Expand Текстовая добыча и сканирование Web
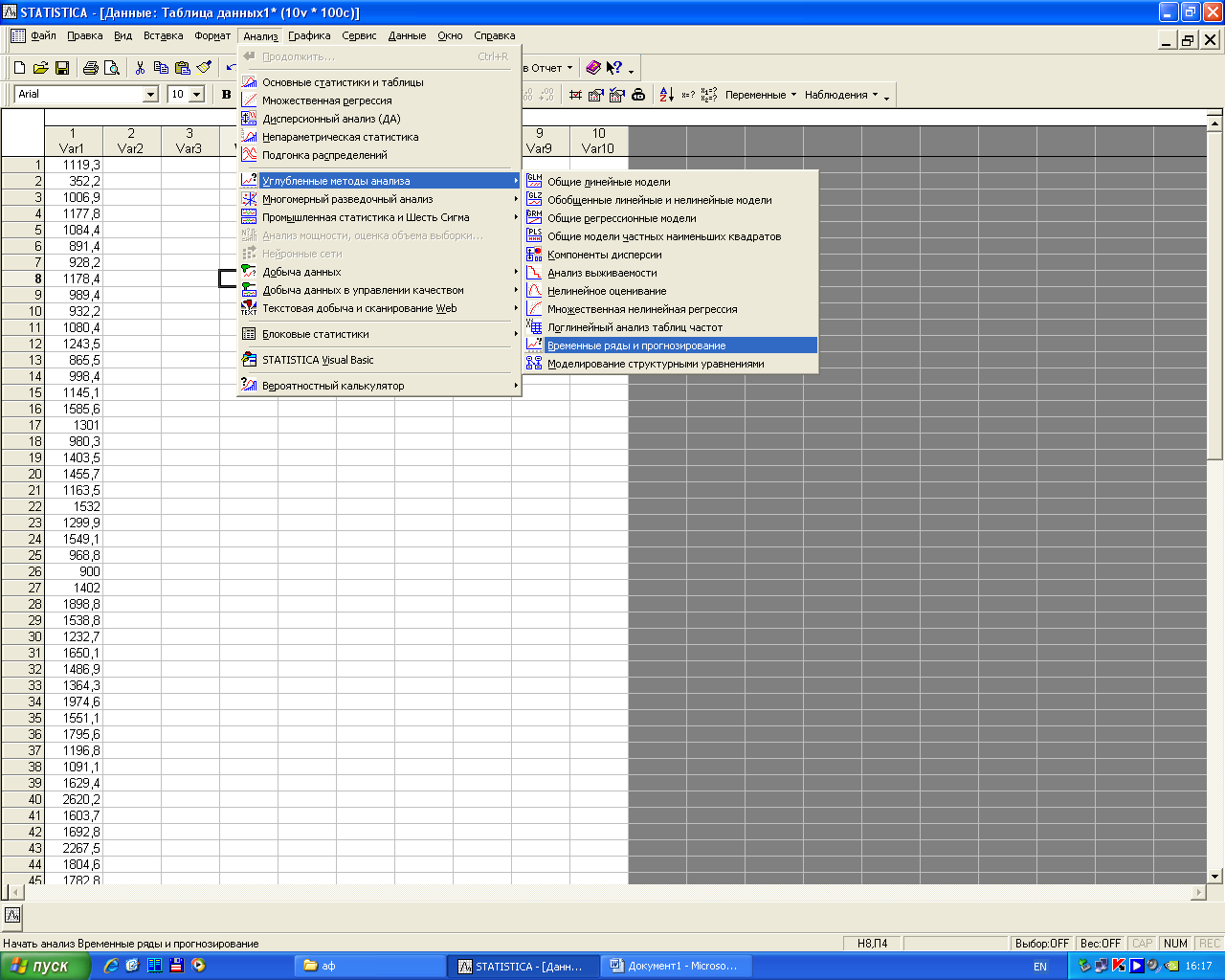Image resolution: width=1225 pixels, height=980 pixels. click(x=380, y=308)
